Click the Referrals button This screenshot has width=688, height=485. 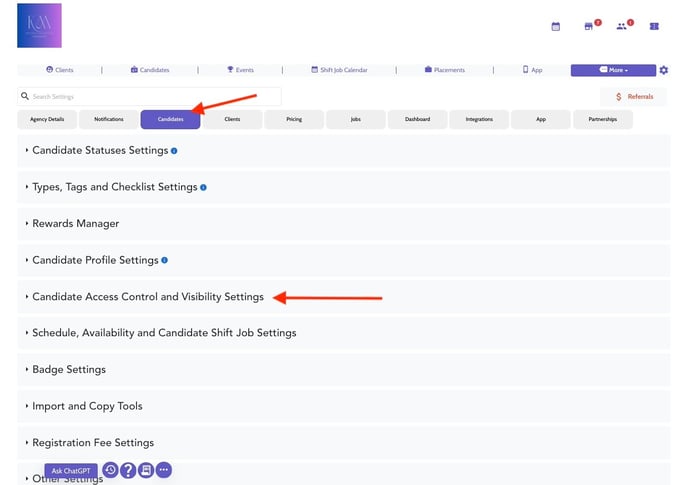point(634,97)
